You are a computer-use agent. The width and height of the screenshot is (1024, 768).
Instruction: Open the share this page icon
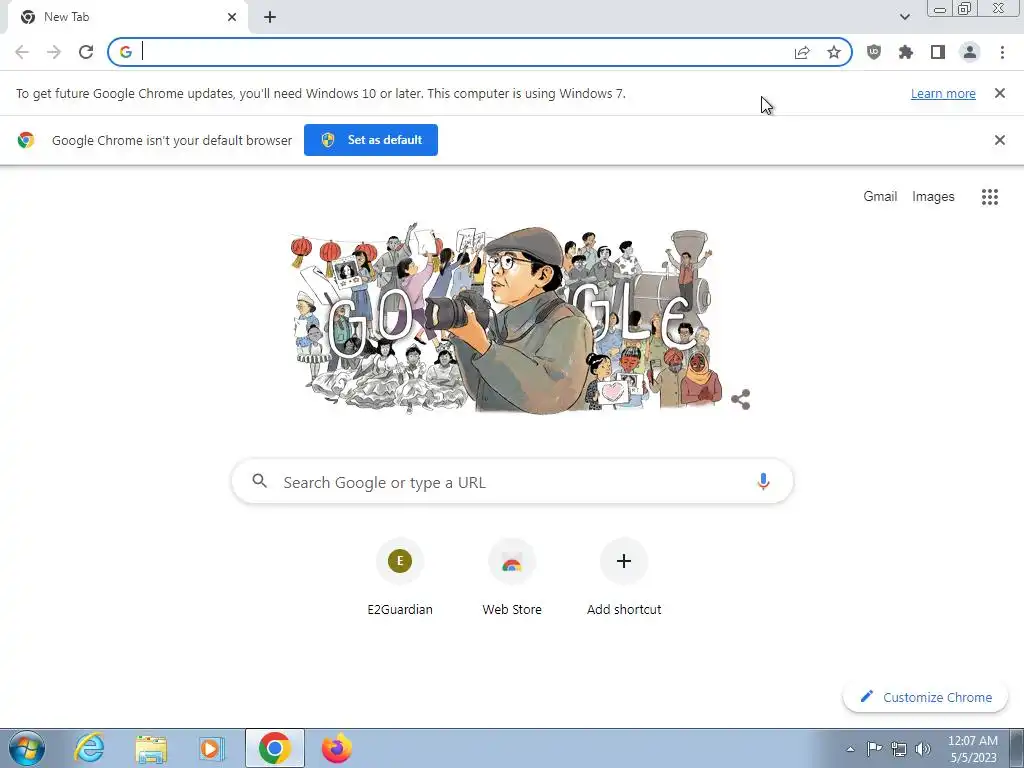(802, 52)
